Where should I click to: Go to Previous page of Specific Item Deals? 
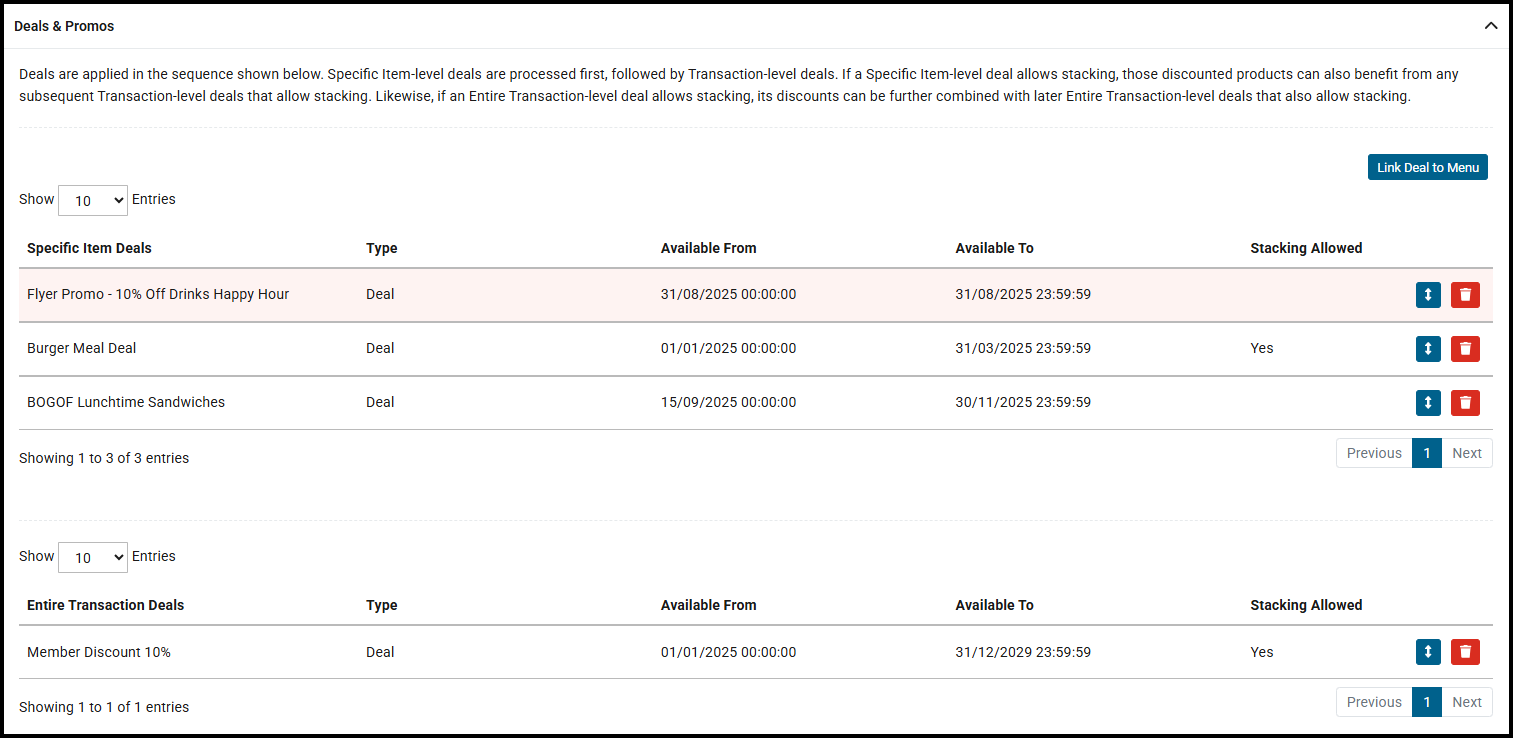click(1373, 453)
